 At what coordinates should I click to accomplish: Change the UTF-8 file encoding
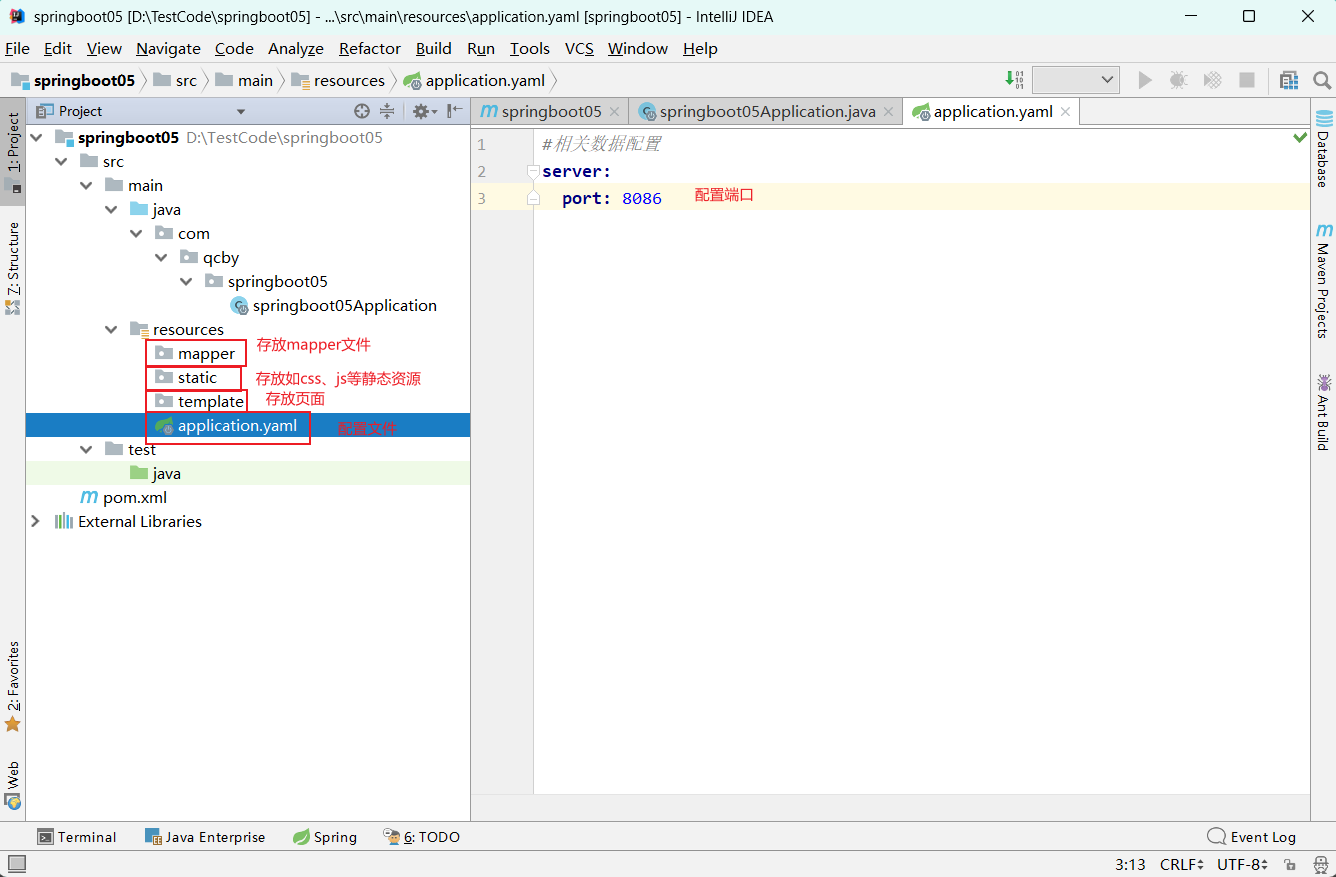[x=1242, y=864]
